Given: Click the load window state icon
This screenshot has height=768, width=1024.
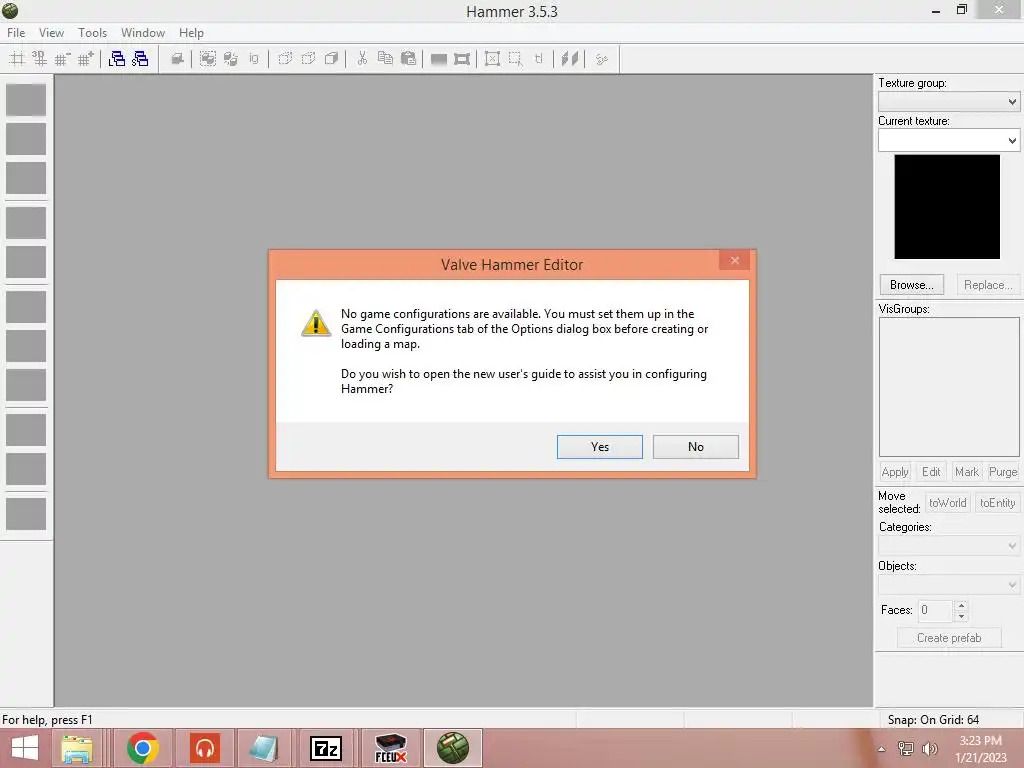Looking at the screenshot, I should tap(117, 59).
